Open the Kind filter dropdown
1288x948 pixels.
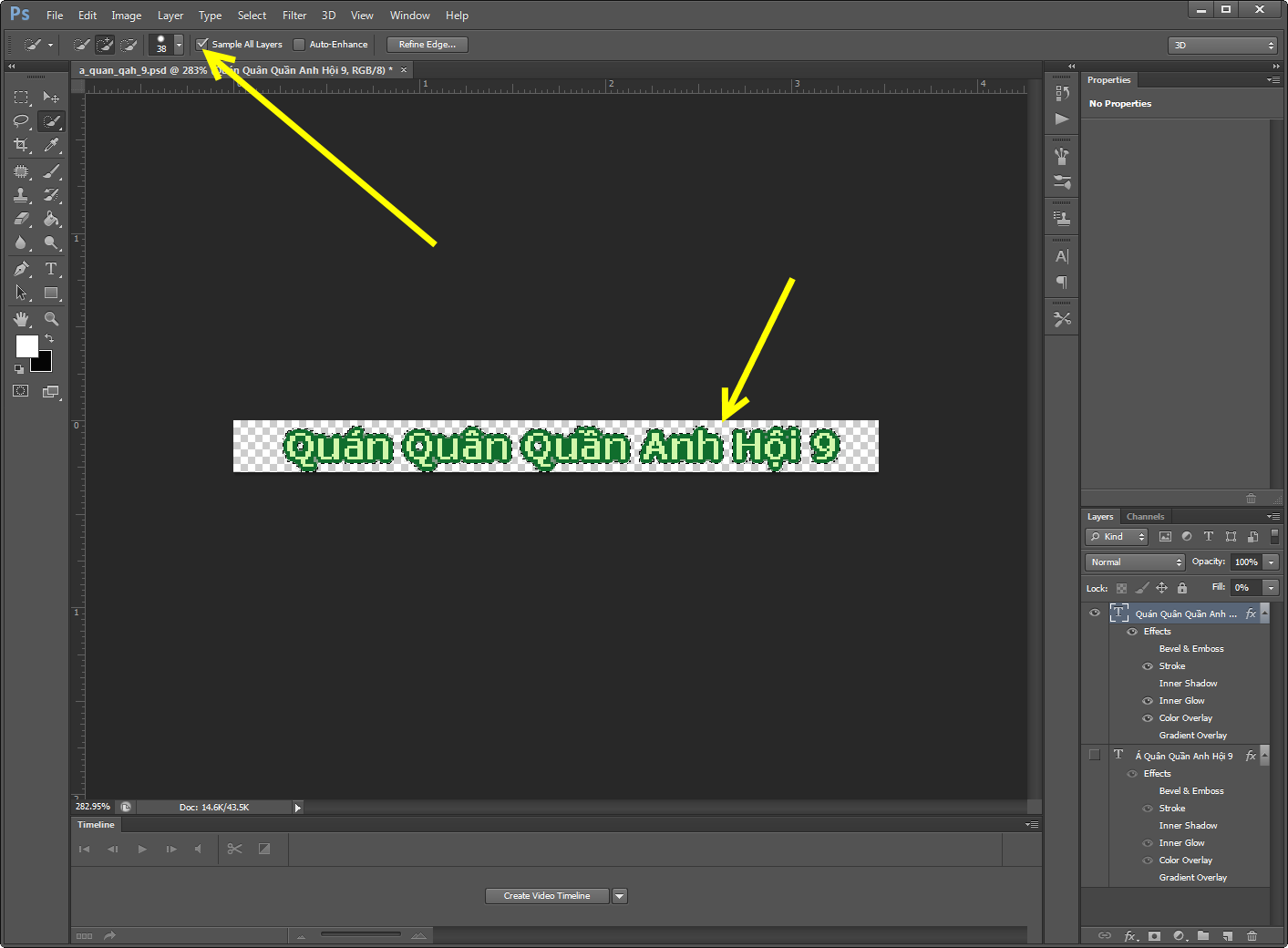coord(1116,536)
